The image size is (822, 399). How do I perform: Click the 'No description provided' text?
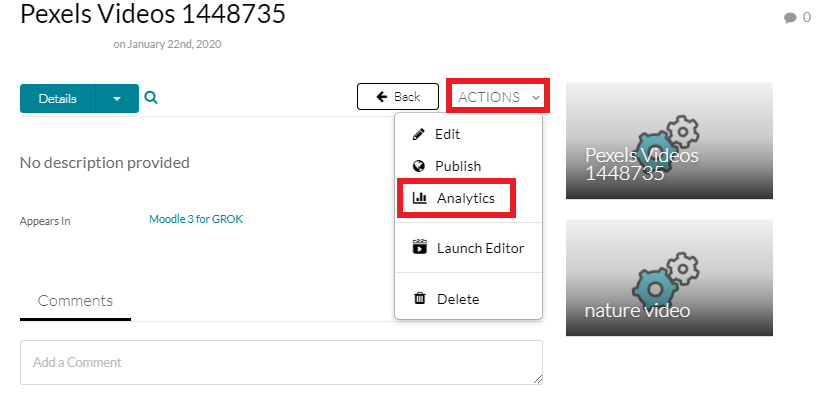pyautogui.click(x=105, y=163)
